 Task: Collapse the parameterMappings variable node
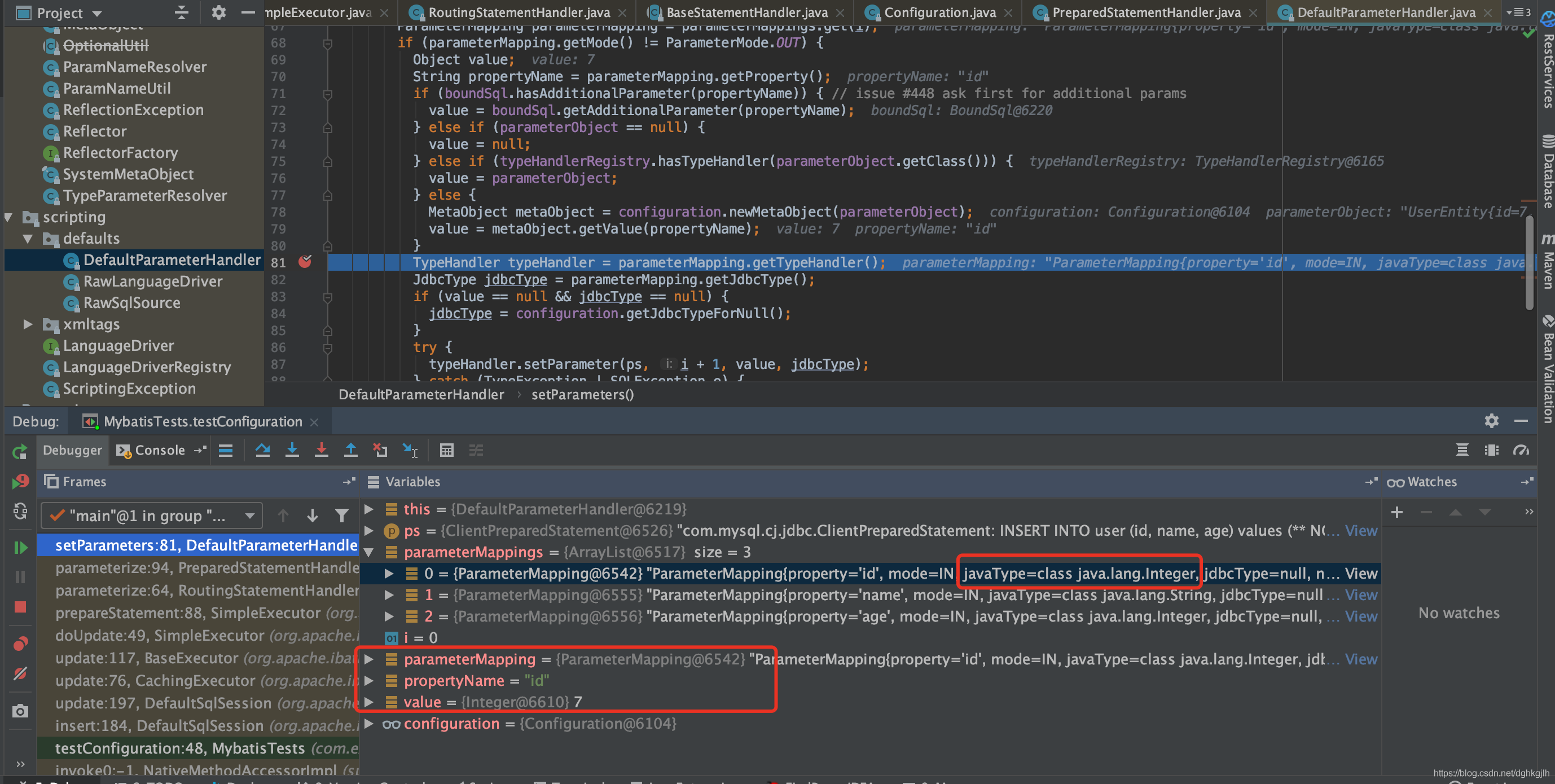369,552
